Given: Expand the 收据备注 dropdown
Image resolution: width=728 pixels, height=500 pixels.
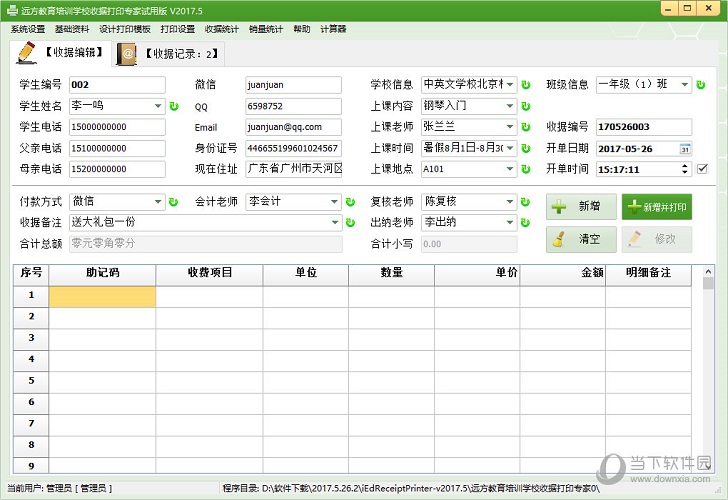Looking at the screenshot, I should pyautogui.click(x=335, y=222).
